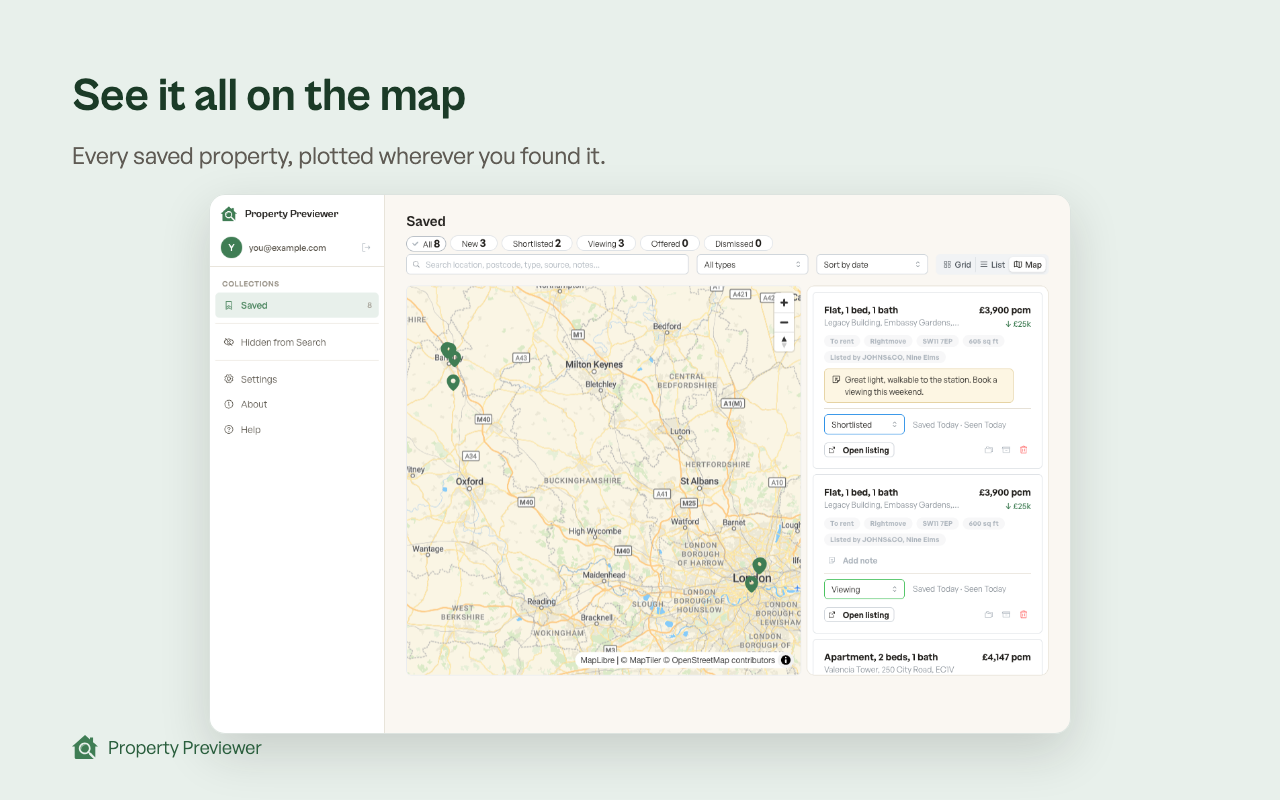Switch to Map view
The width and height of the screenshot is (1280, 800).
point(1027,265)
